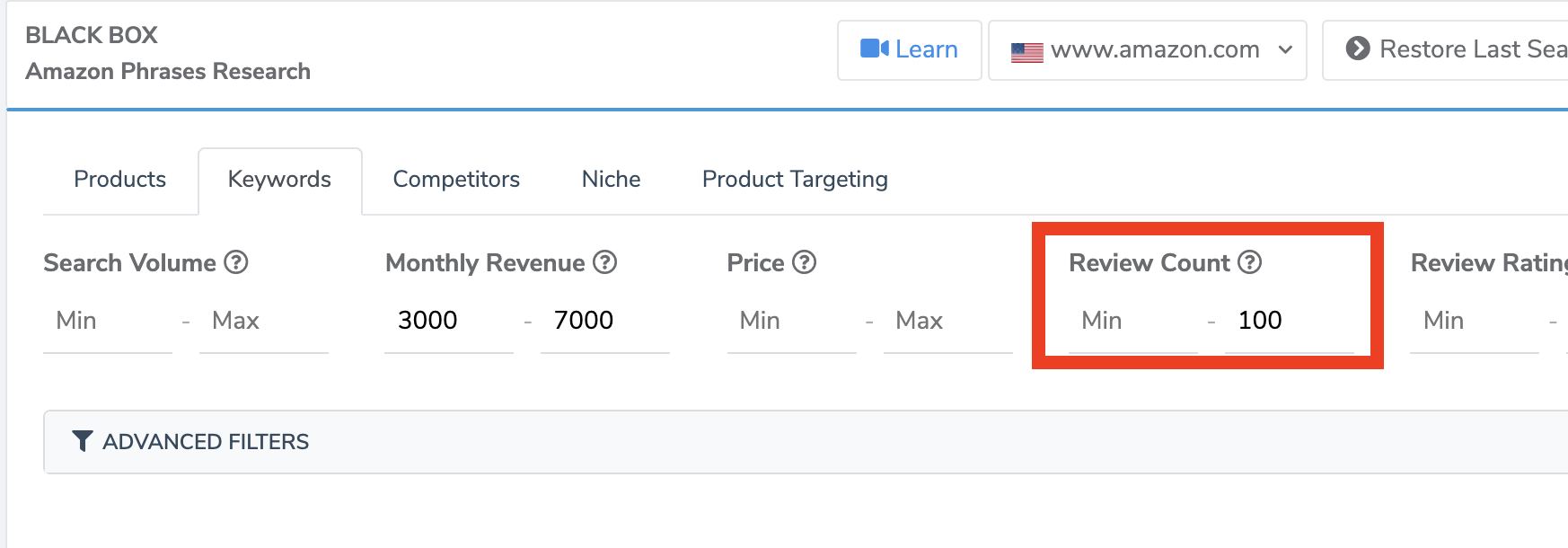Click the Monthly Revenue maximum field showing 7000
The width and height of the screenshot is (1568, 548).
(x=605, y=321)
